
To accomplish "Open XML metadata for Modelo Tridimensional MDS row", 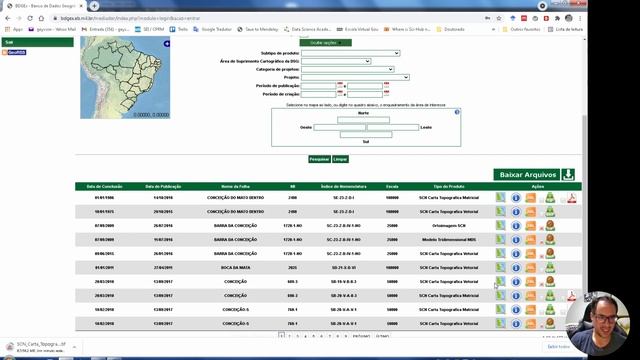I will coord(531,240).
